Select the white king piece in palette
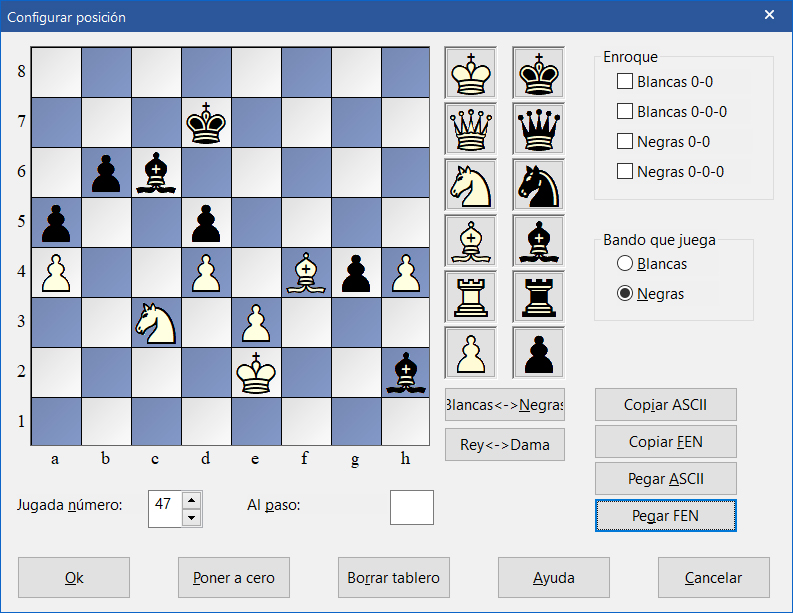793x613 pixels. (x=470, y=73)
